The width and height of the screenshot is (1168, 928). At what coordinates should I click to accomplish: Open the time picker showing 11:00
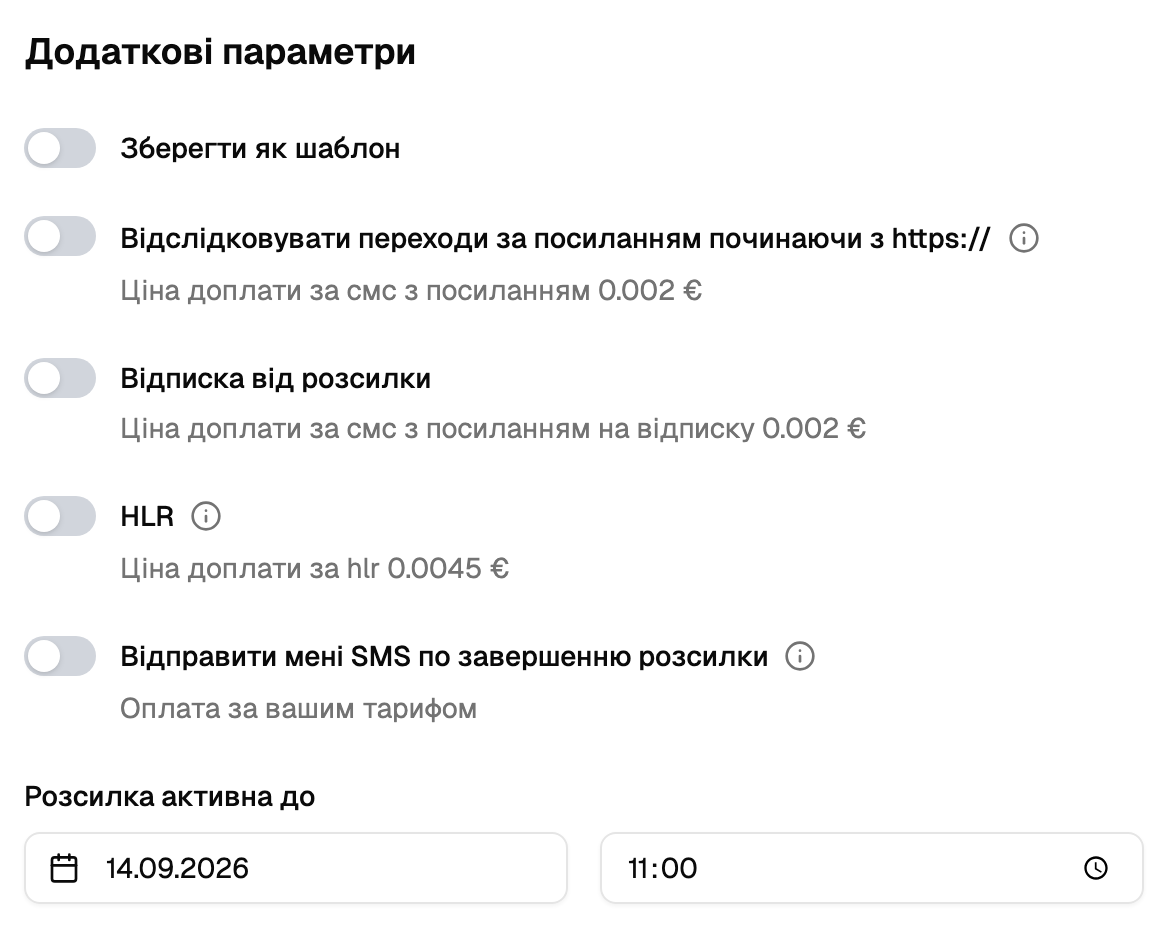pos(872,868)
